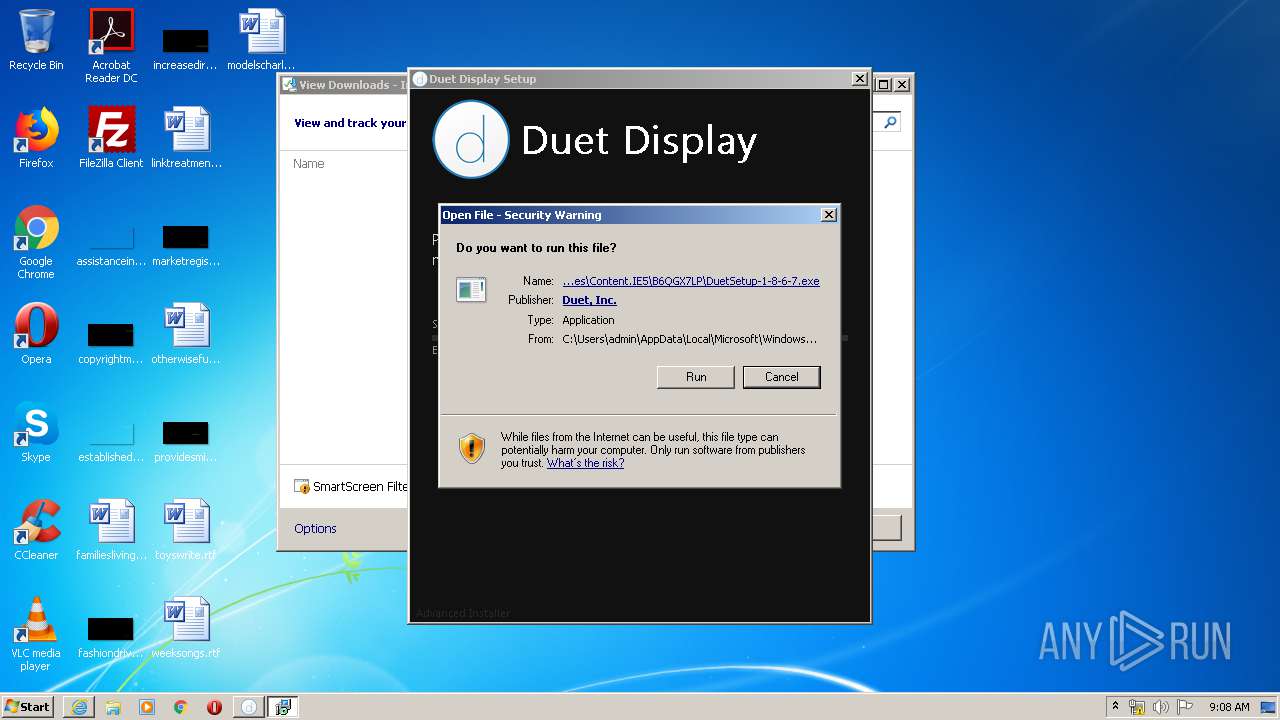Select the familiesliving Word document icon

pos(111,530)
